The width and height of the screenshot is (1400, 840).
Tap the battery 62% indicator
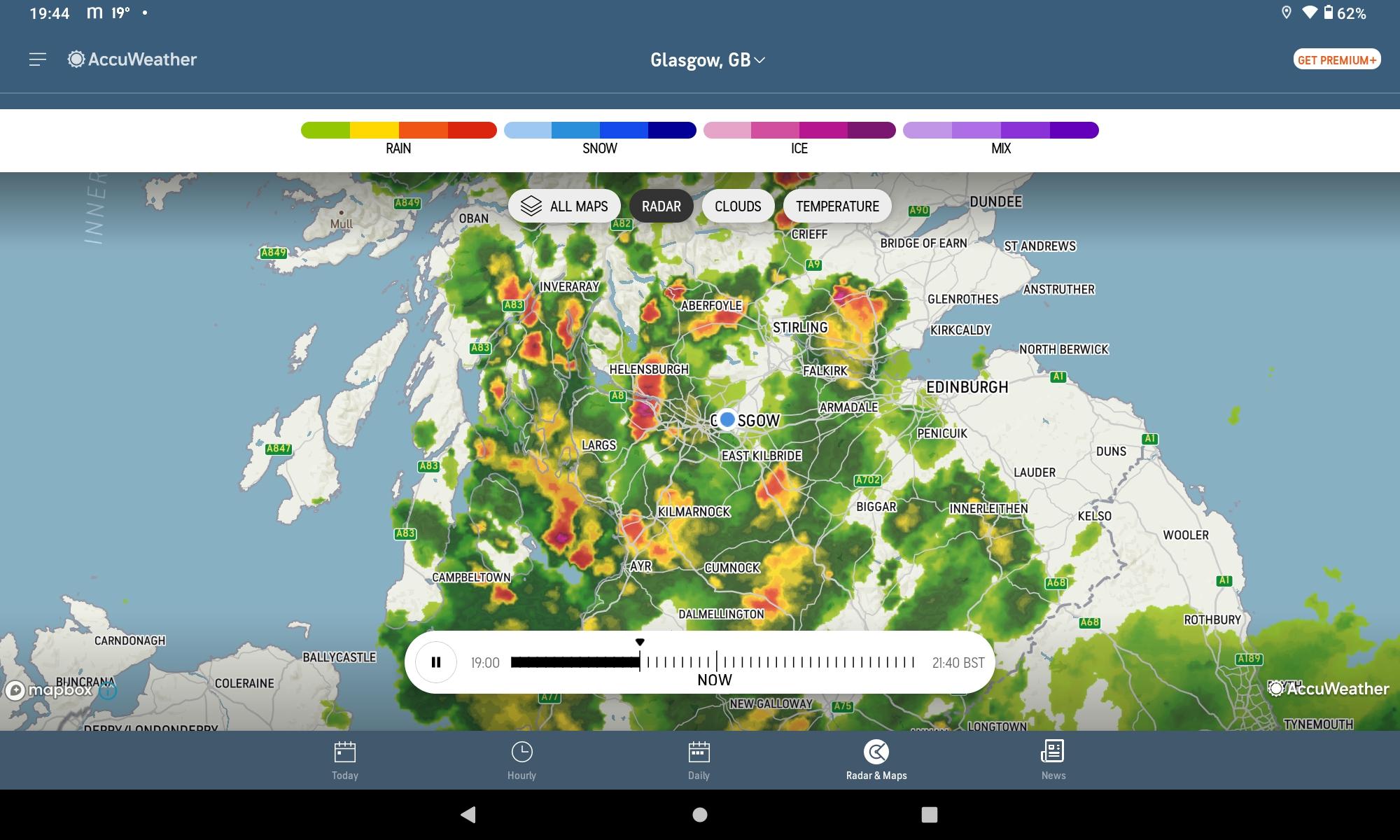[1344, 13]
